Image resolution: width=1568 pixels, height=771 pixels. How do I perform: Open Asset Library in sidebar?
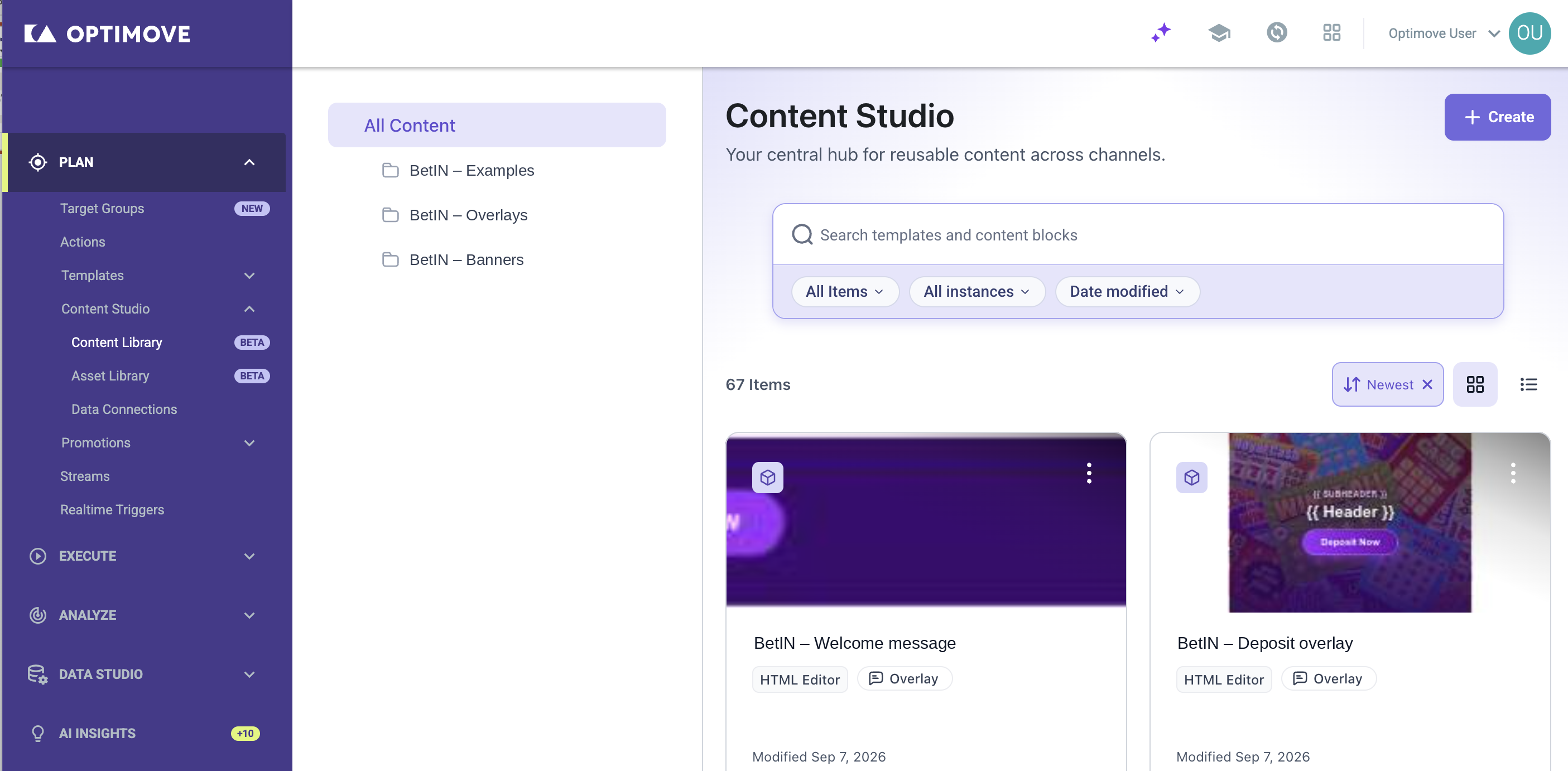(110, 376)
